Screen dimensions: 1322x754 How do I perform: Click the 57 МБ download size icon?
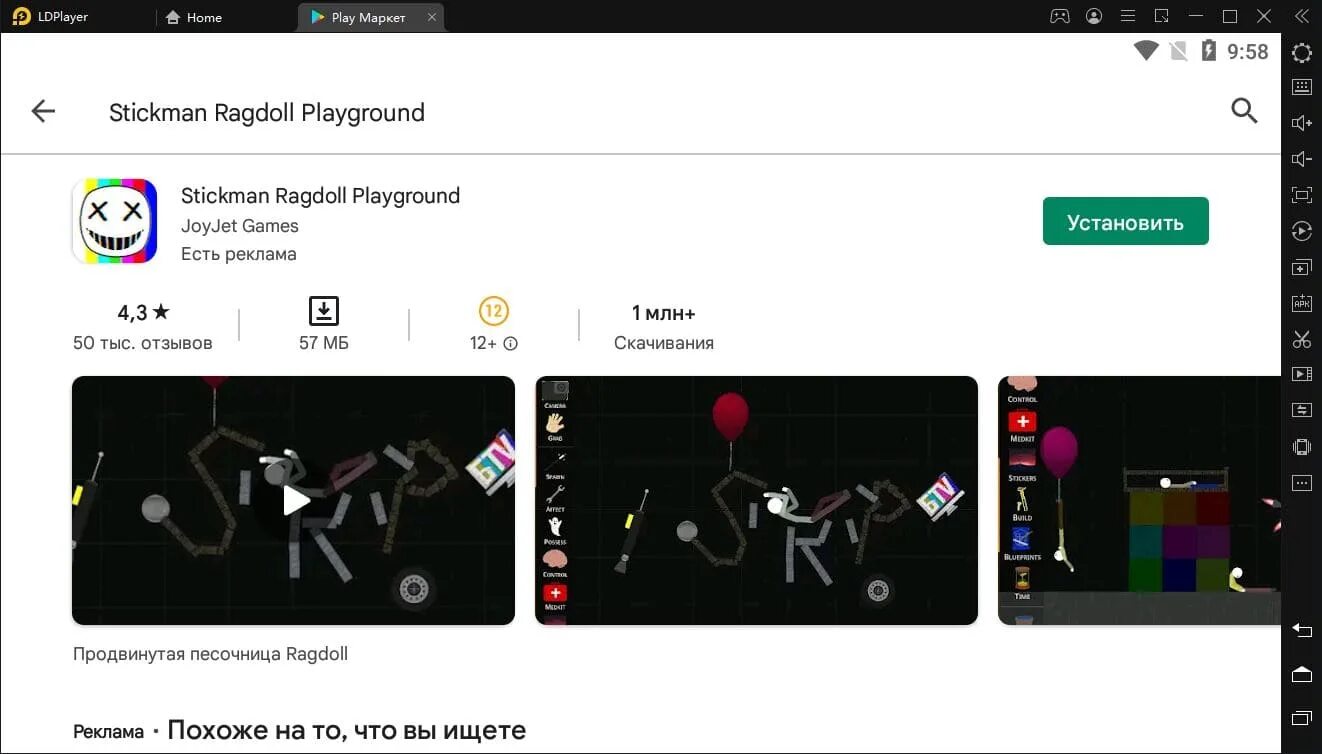323,311
